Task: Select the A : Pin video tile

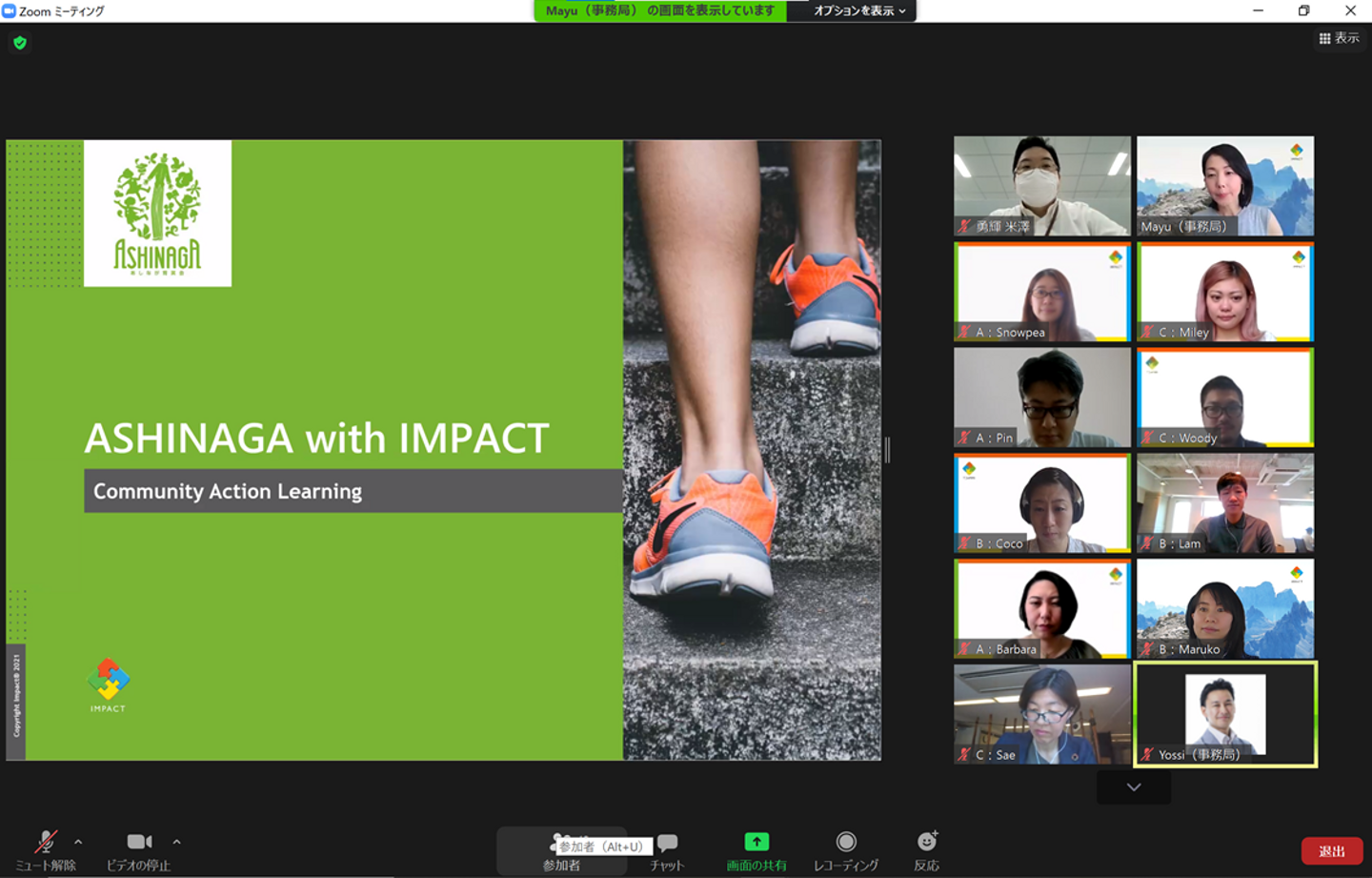Action: pyautogui.click(x=1042, y=398)
